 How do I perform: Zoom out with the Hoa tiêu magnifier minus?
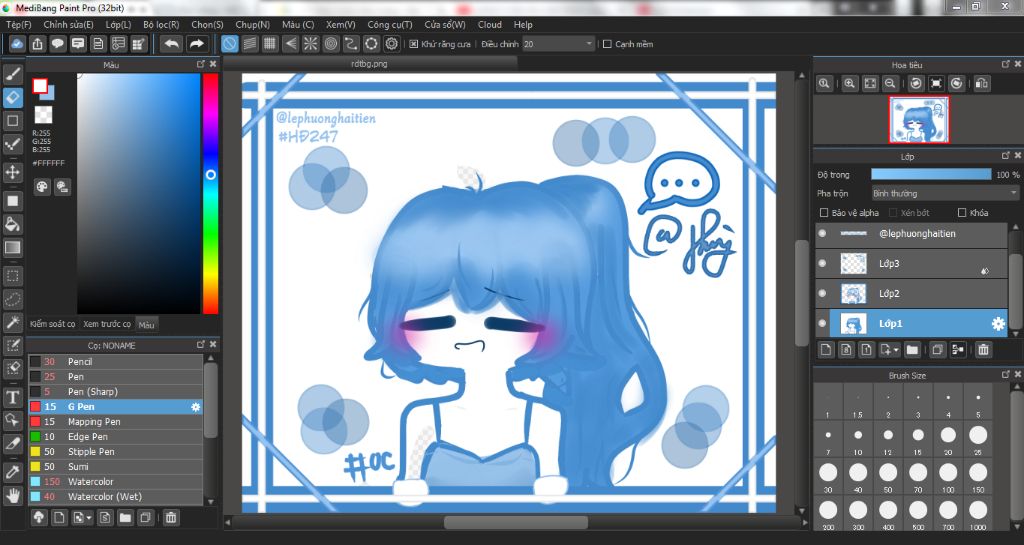pyautogui.click(x=890, y=84)
